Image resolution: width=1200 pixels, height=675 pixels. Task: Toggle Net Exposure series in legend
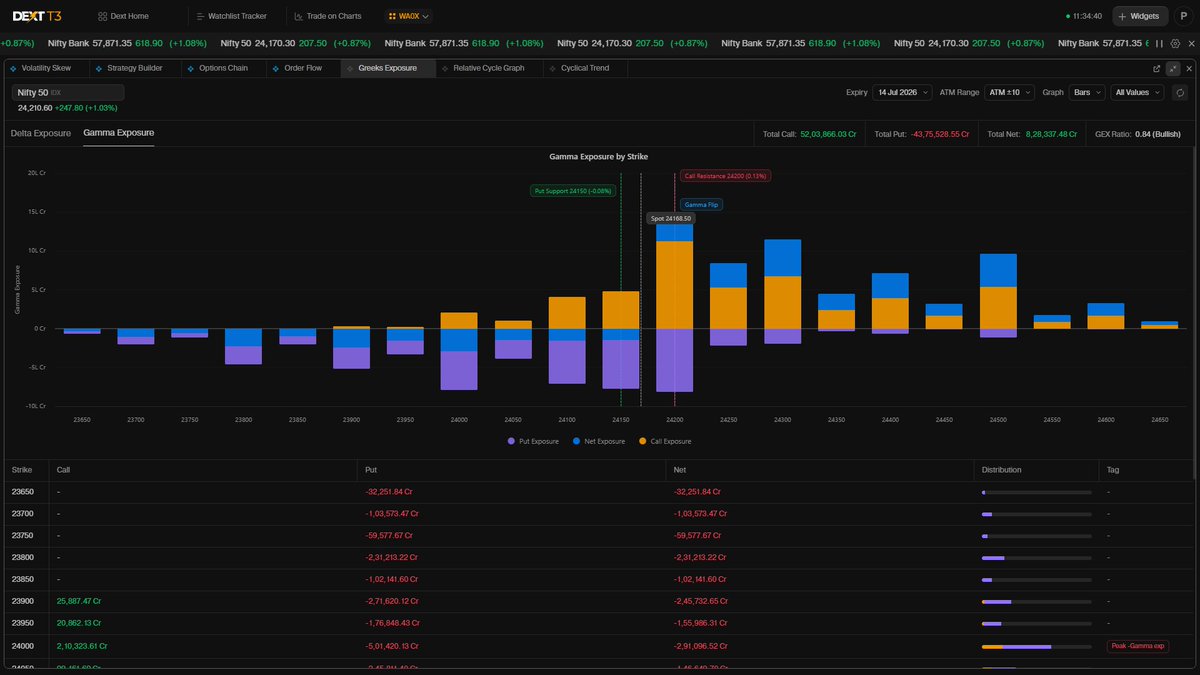[599, 441]
